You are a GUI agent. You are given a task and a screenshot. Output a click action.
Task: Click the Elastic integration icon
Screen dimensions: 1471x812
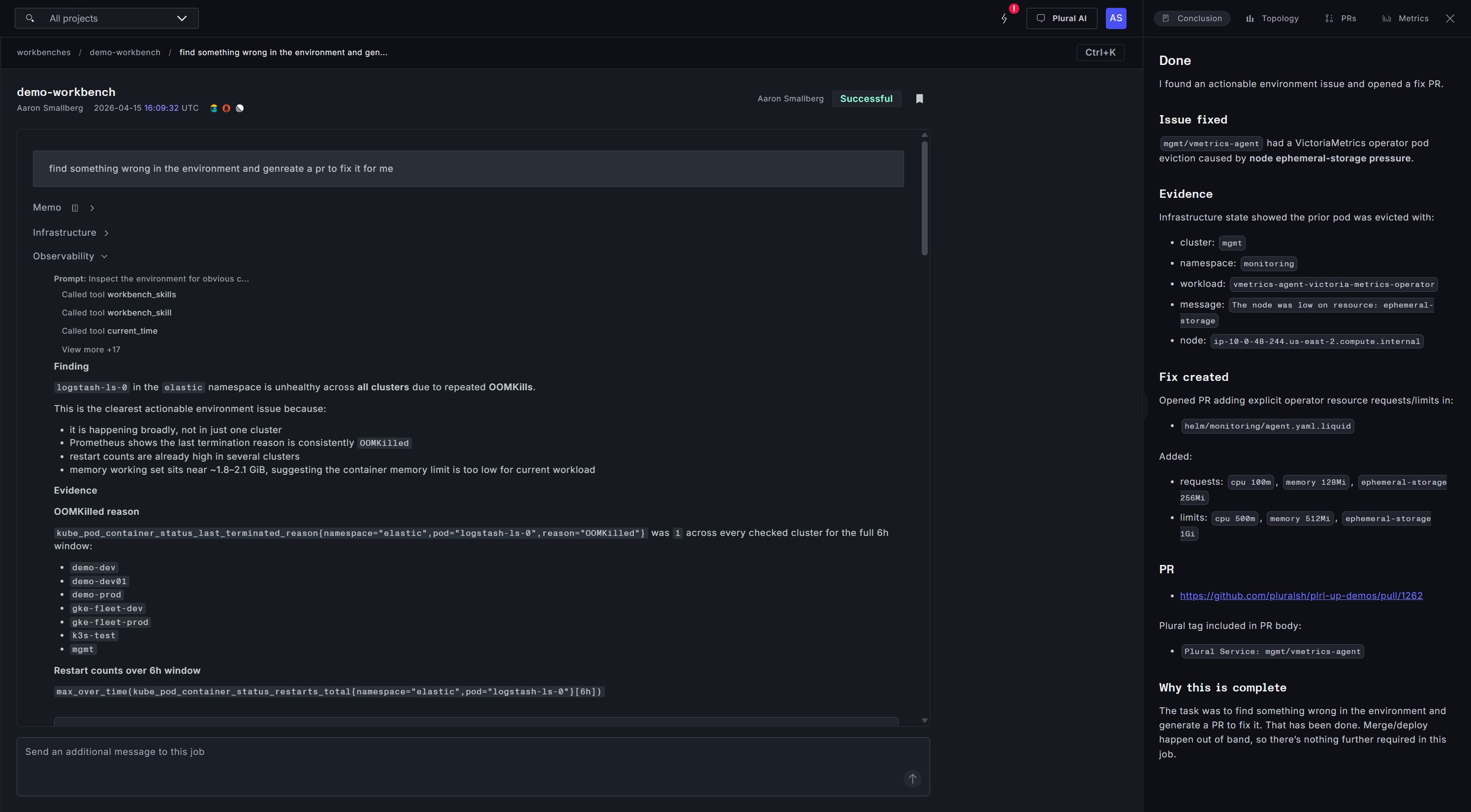click(x=214, y=108)
